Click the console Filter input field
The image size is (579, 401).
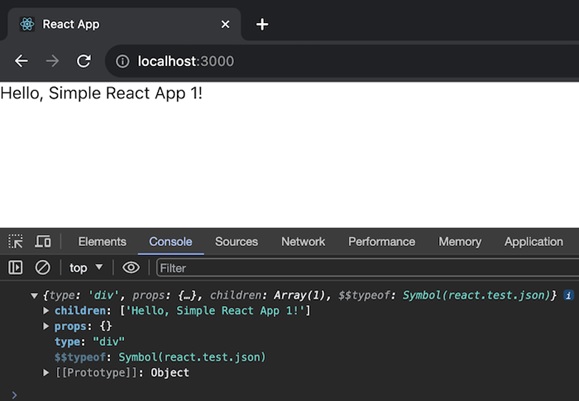[x=368, y=268]
